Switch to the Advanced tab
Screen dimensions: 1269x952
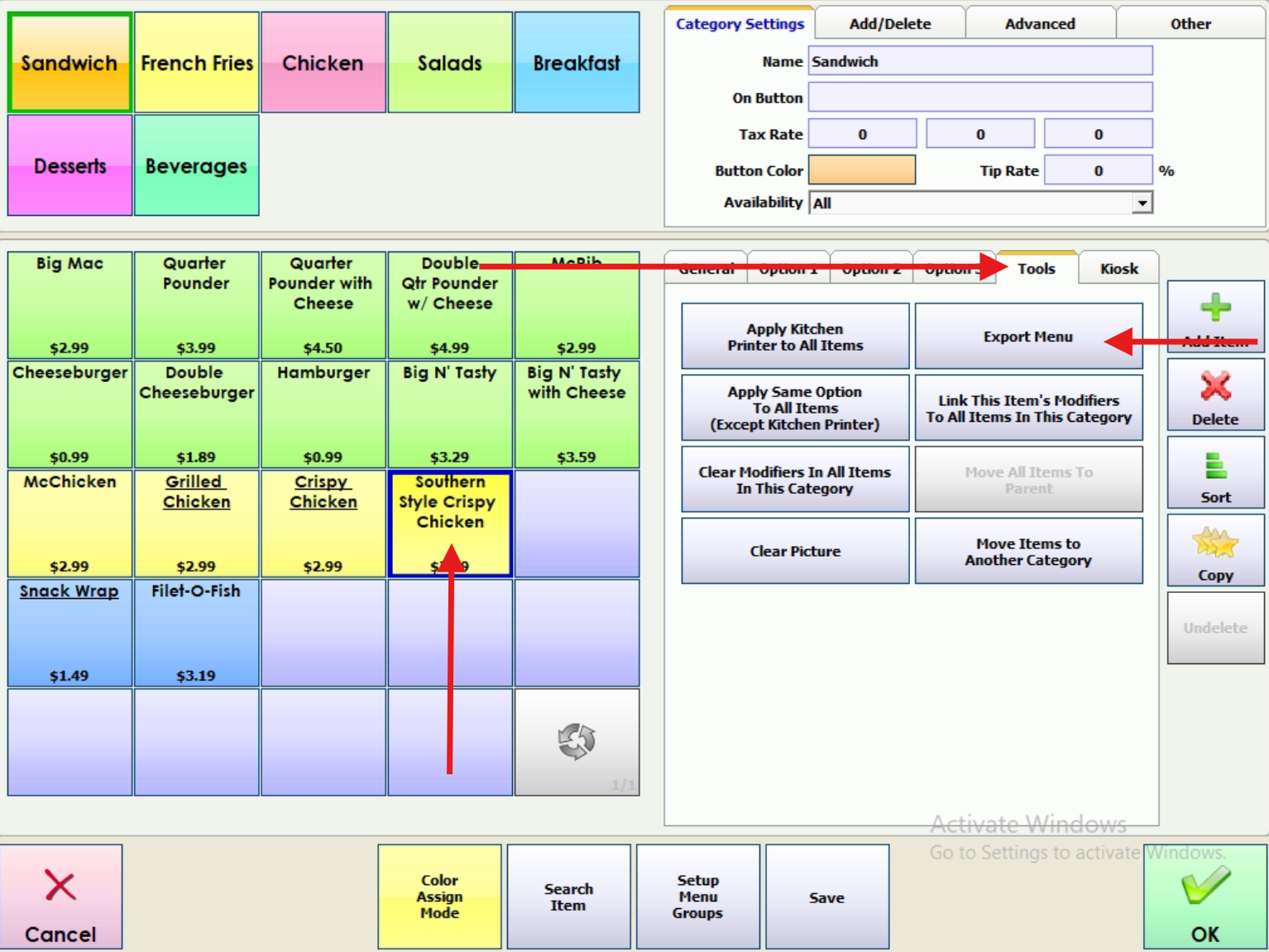click(1040, 24)
